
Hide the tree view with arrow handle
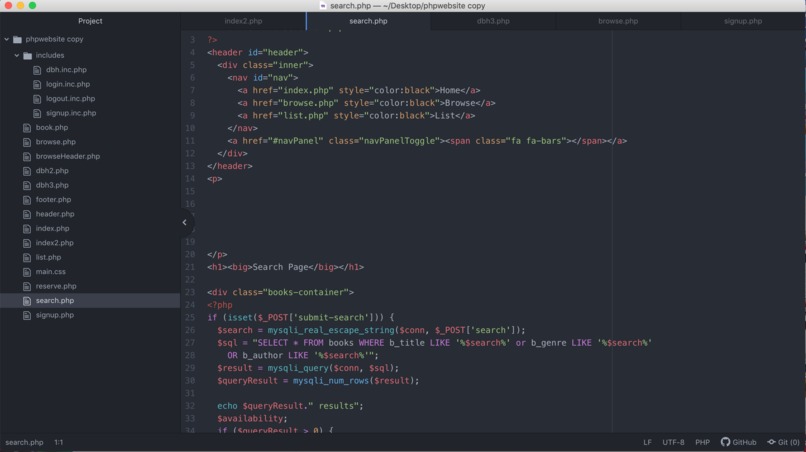pyautogui.click(x=185, y=223)
